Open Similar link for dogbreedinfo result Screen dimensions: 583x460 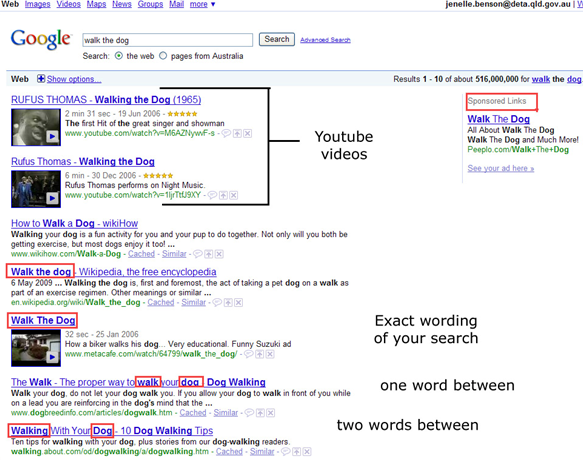click(x=226, y=412)
